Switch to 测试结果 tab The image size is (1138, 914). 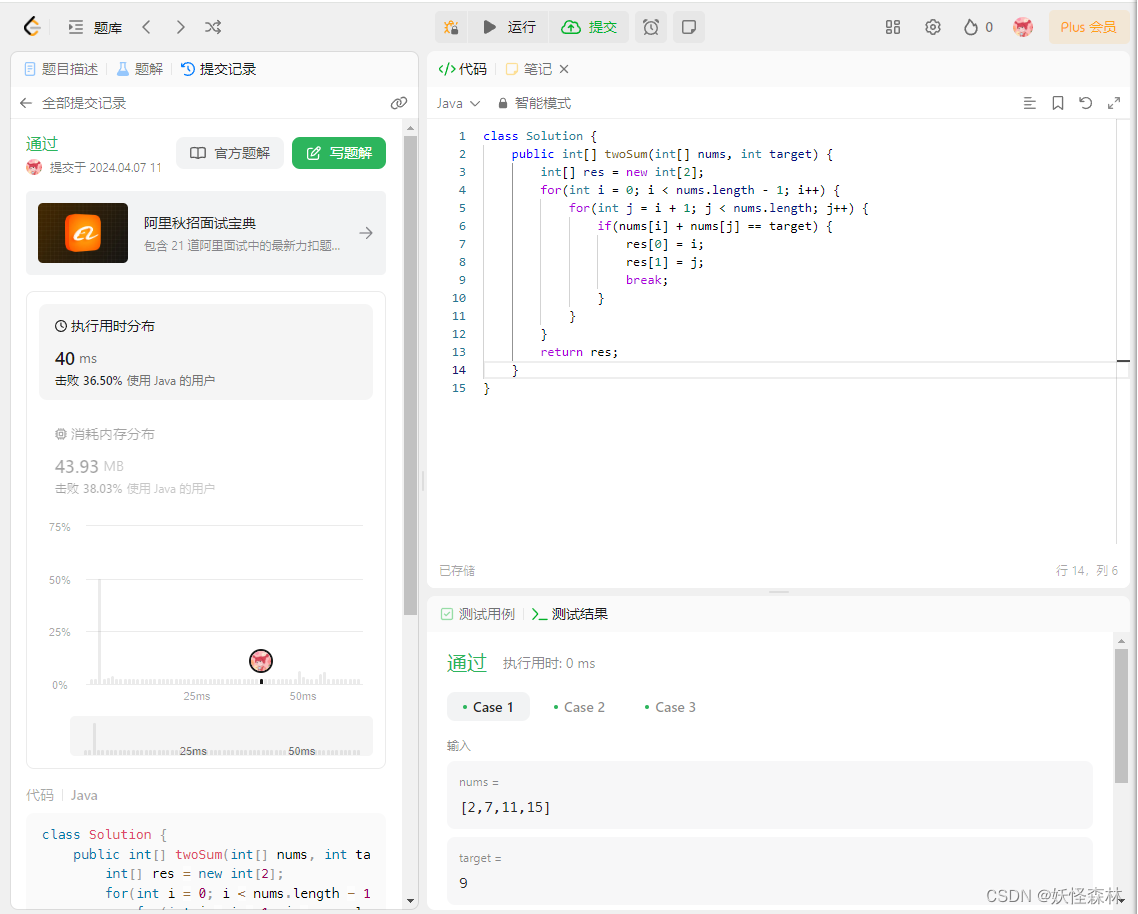[x=570, y=614]
